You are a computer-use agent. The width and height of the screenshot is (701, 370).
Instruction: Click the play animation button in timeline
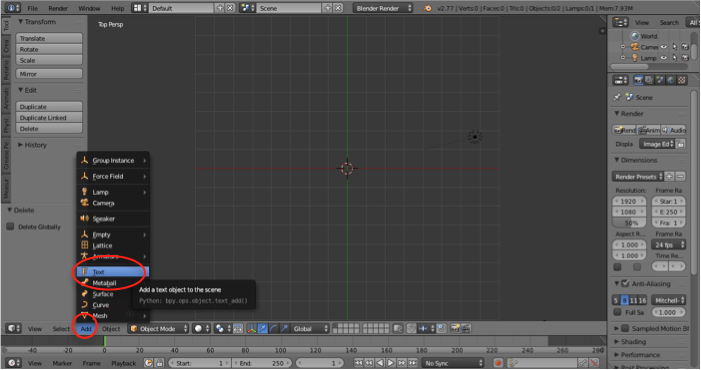[x=391, y=363]
